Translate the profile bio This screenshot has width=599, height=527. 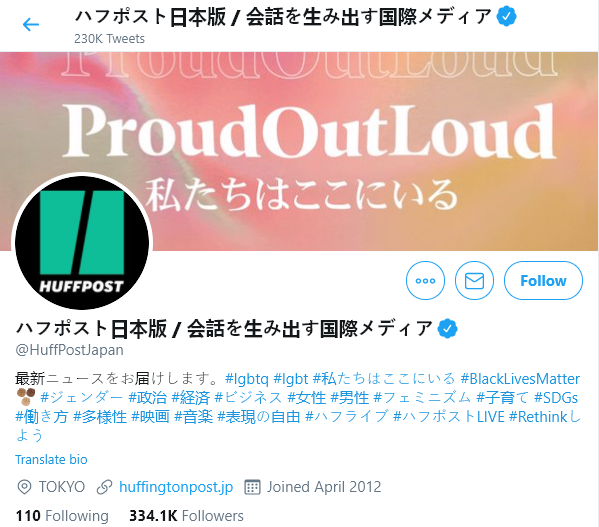(51, 459)
